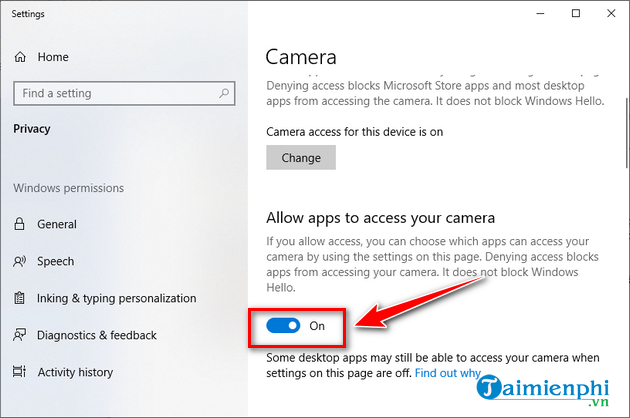Open Speech settings page
Image resolution: width=630 pixels, height=418 pixels.
point(55,261)
